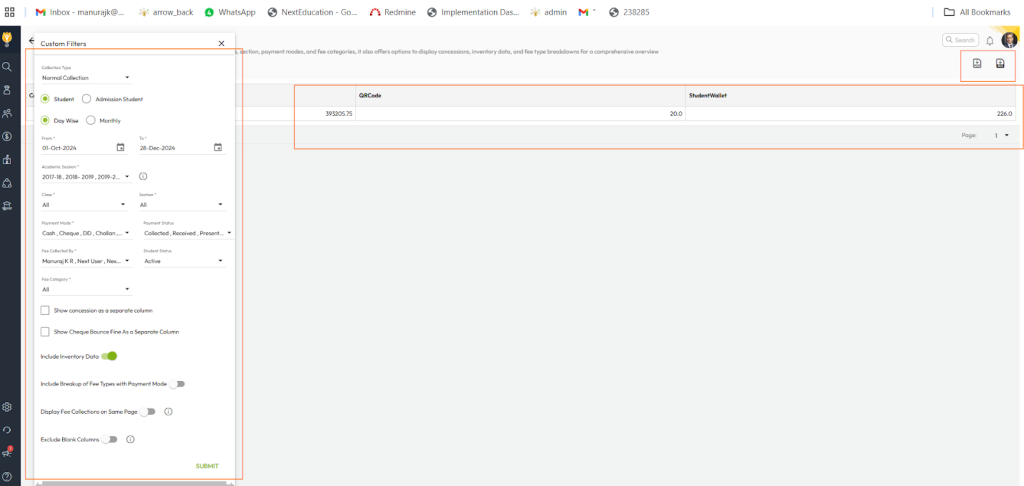Check Show concession as a separate column
1024x486 pixels.
[45, 311]
